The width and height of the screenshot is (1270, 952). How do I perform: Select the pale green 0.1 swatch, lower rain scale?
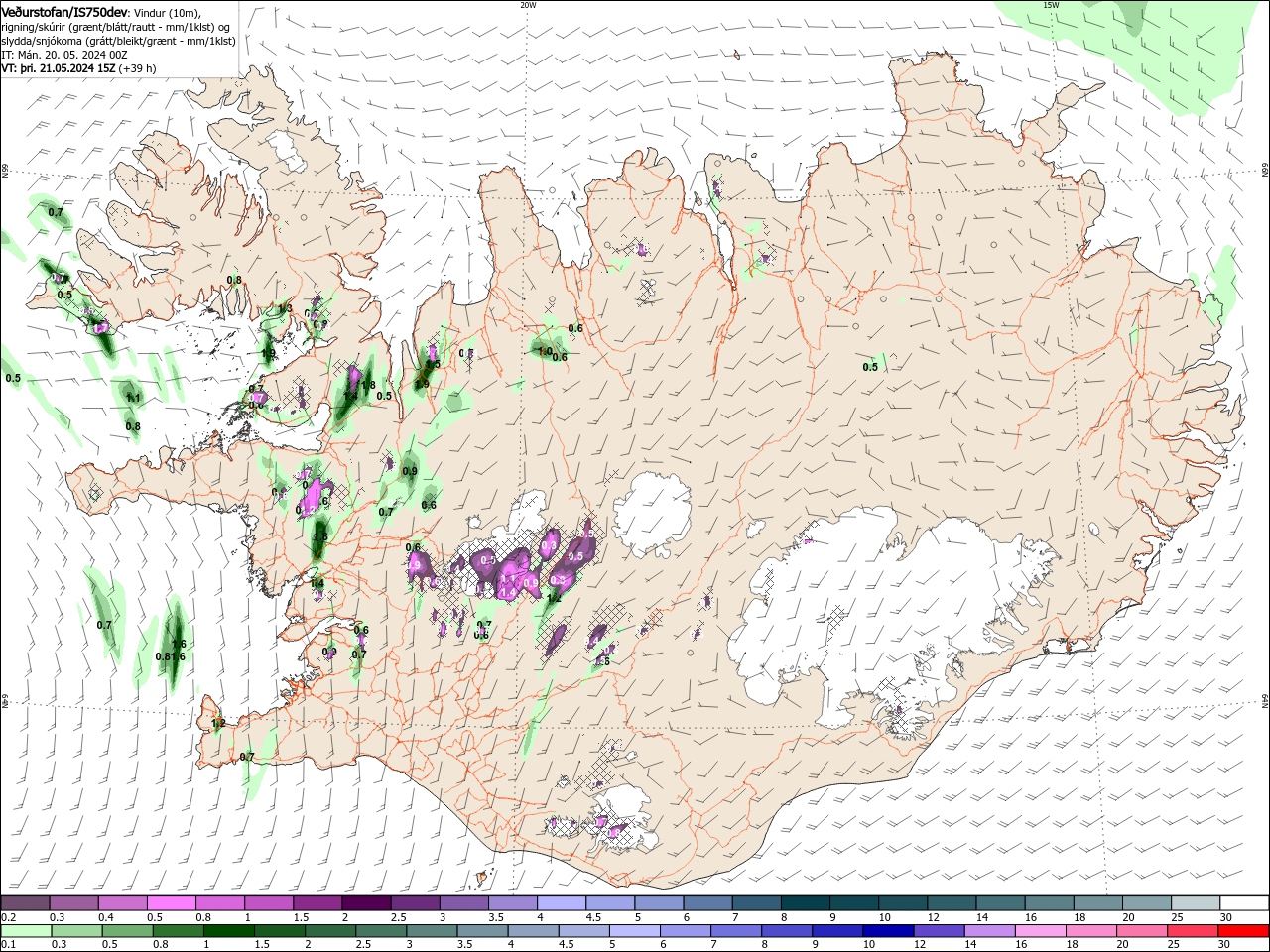click(x=26, y=931)
